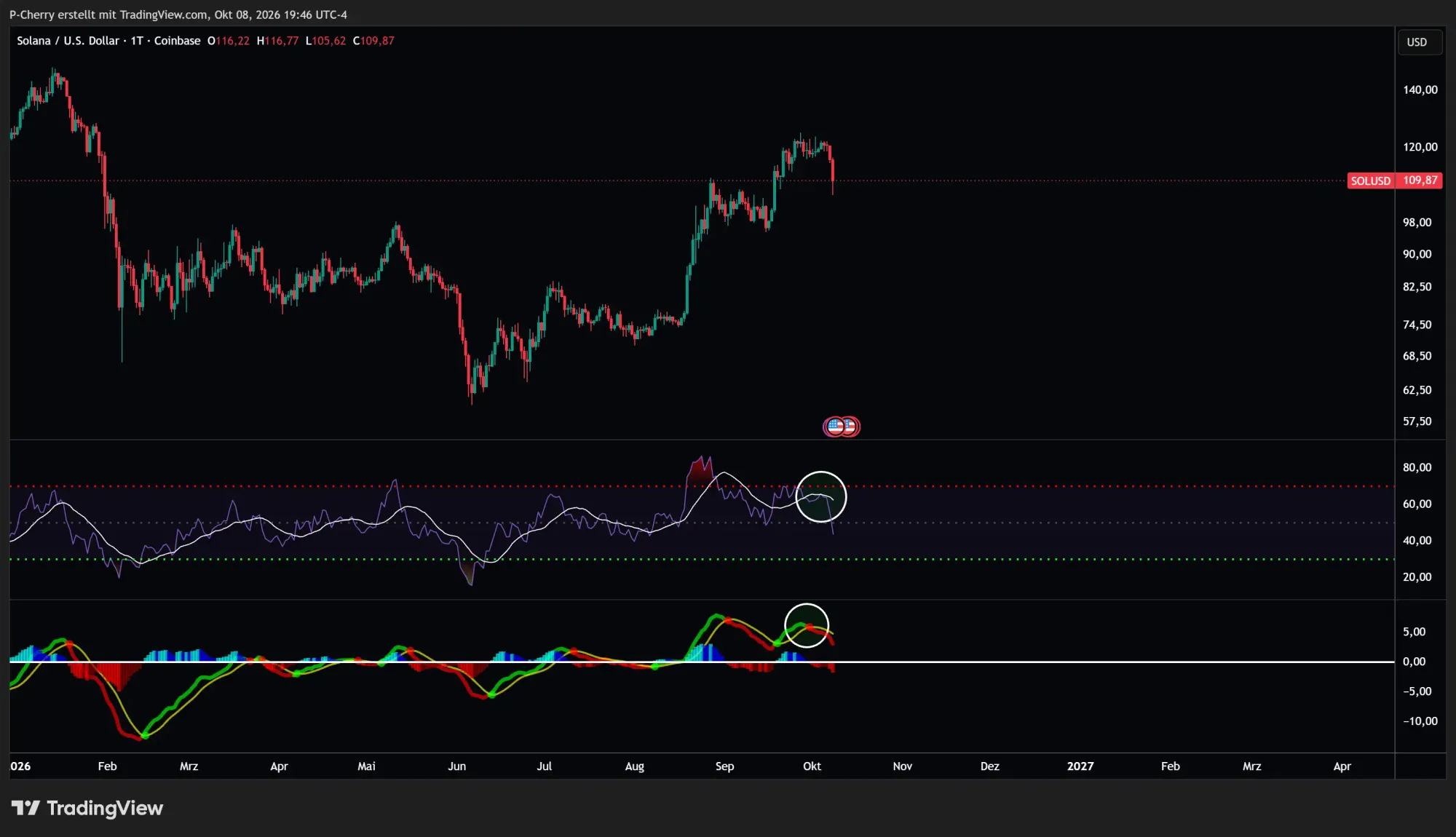The image size is (1456, 837).
Task: Click the 40,00 RSI scale label
Action: pos(1417,540)
